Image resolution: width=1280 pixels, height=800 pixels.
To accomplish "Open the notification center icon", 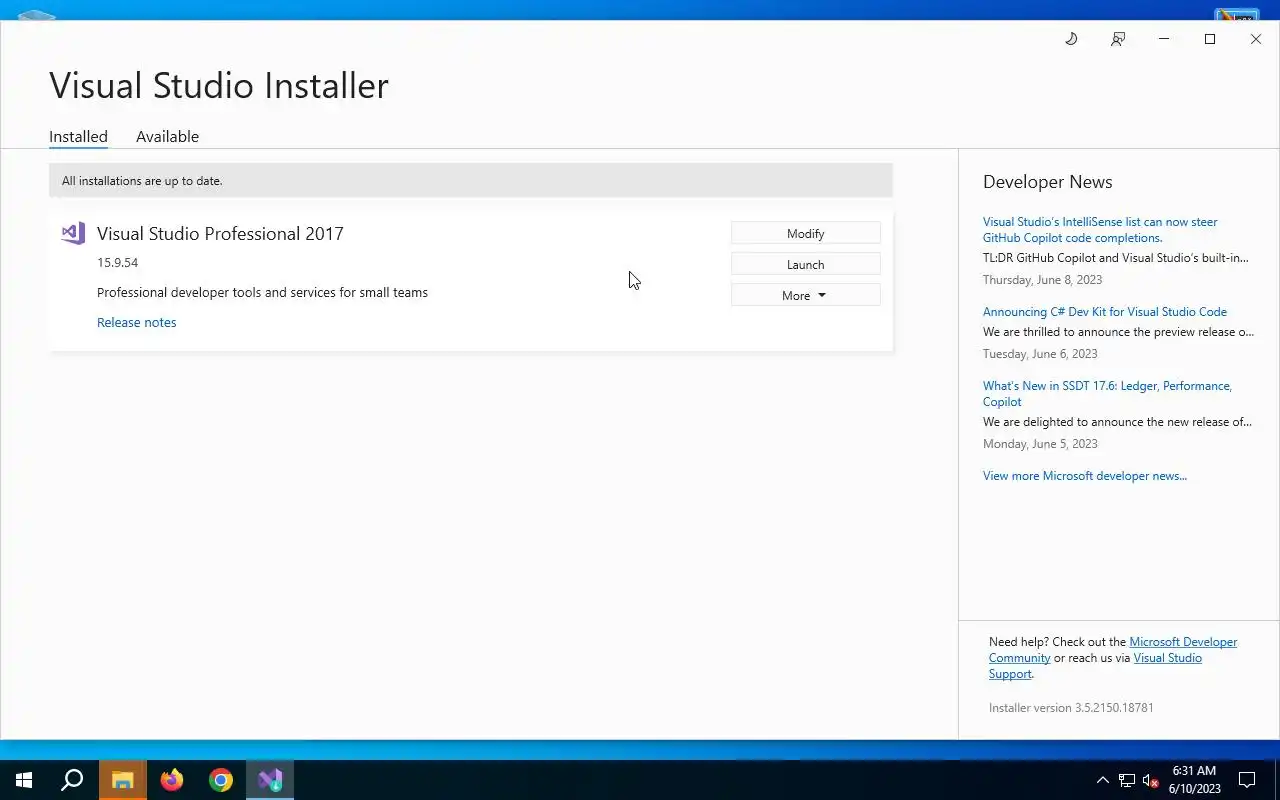I will [x=1247, y=780].
